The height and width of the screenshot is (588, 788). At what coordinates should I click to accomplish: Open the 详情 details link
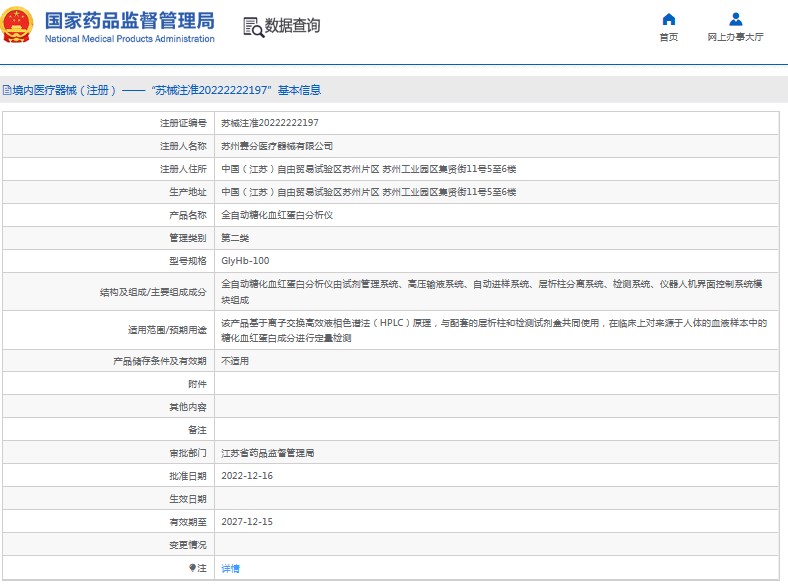(230, 568)
